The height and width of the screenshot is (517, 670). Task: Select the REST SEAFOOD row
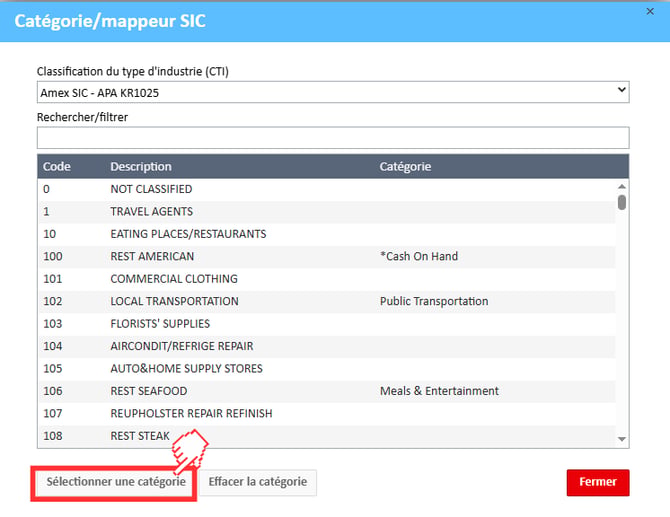coord(327,391)
